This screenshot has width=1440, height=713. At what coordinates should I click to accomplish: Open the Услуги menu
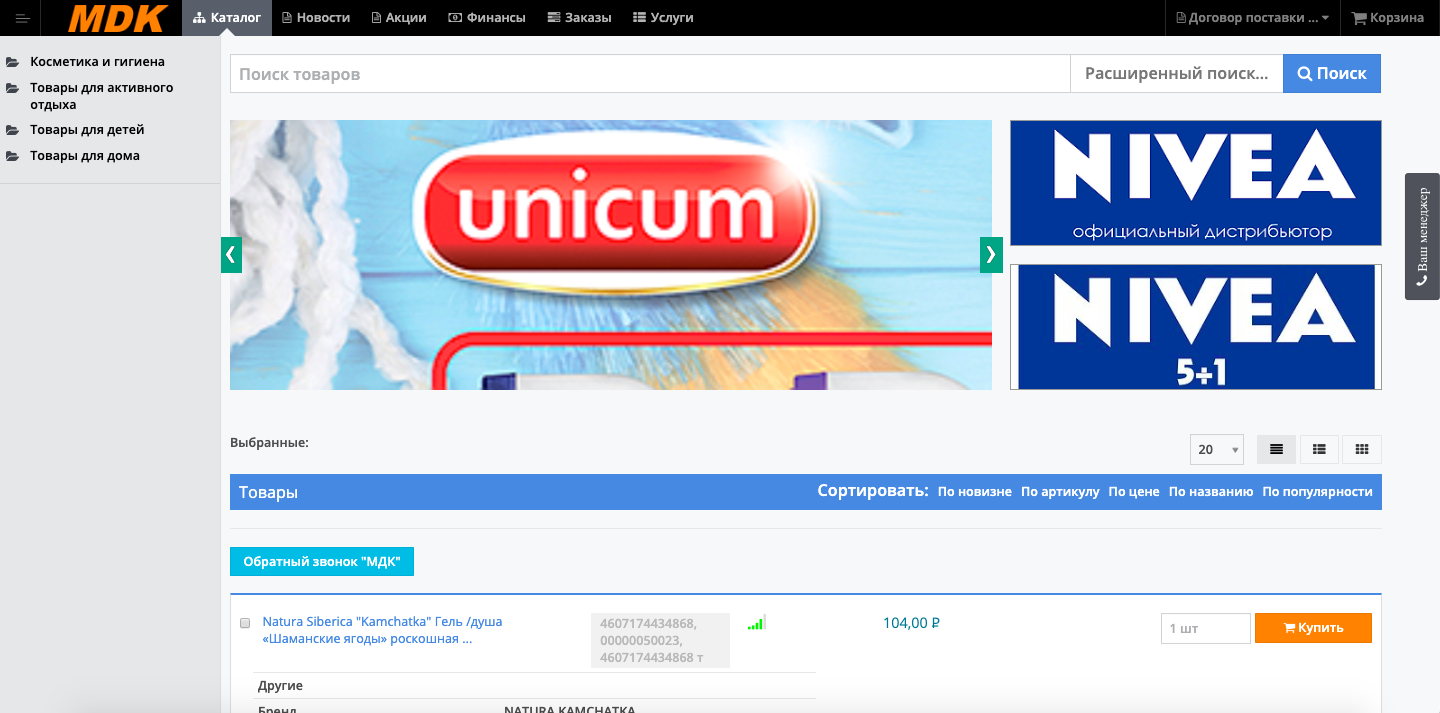[x=663, y=18]
